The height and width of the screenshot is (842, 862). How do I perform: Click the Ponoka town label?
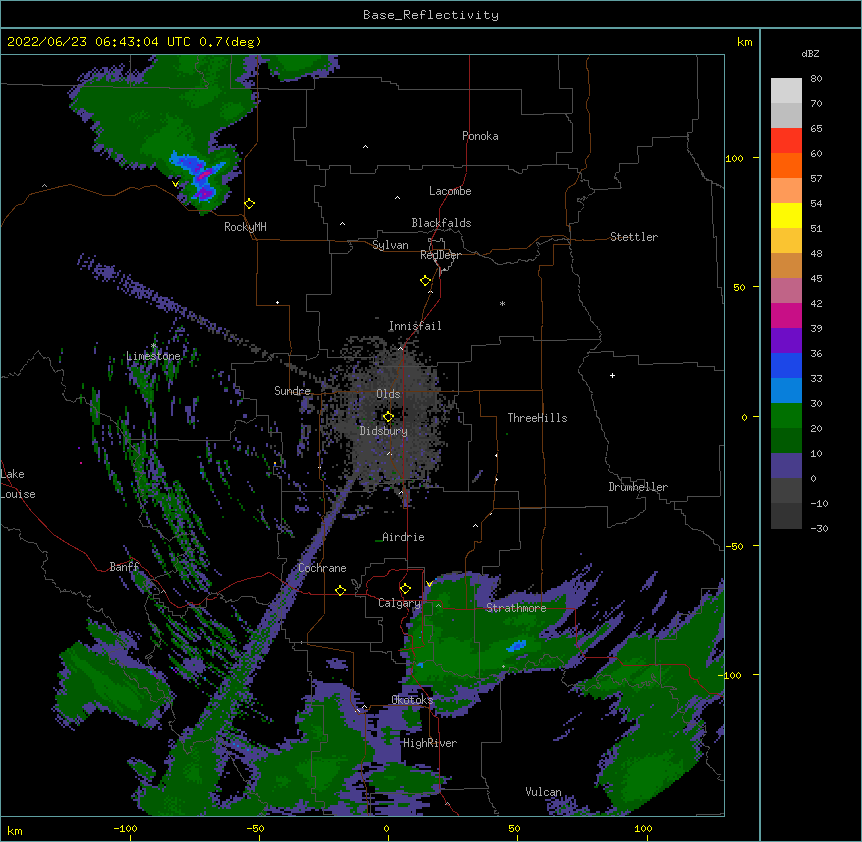pos(480,136)
